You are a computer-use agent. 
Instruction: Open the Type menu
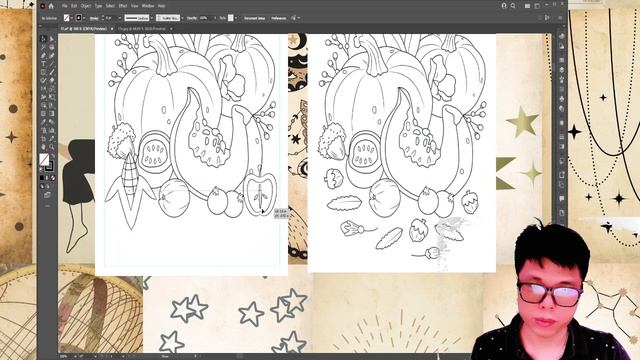pos(98,6)
